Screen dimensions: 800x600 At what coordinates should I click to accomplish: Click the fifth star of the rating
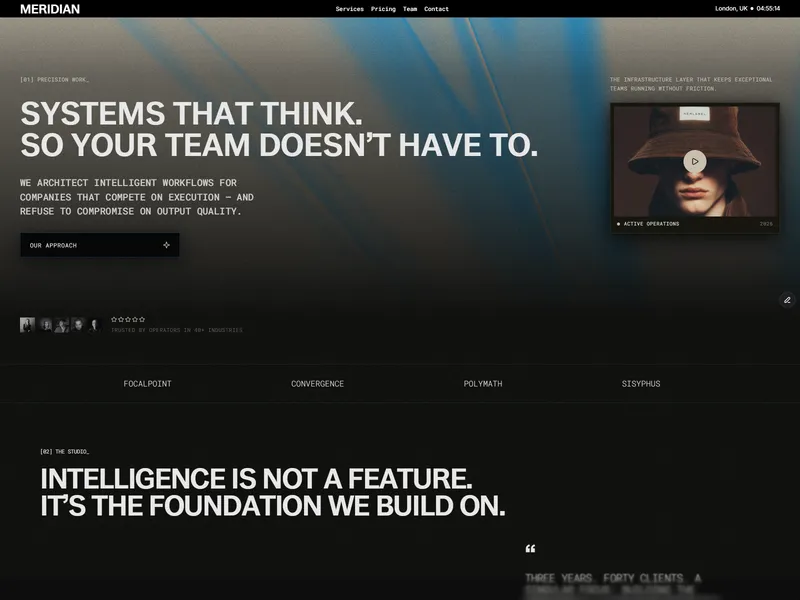pyautogui.click(x=142, y=319)
